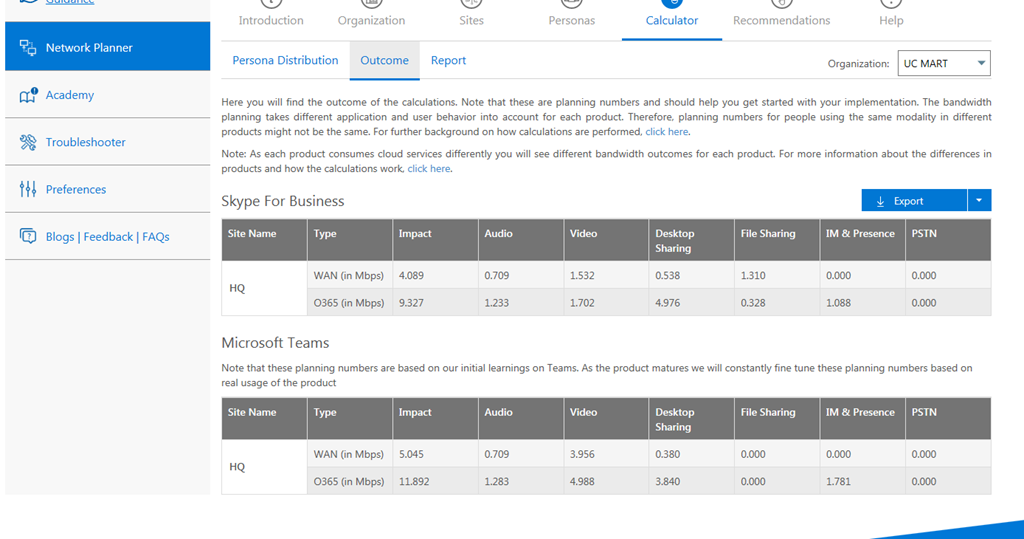Viewport: 1024px width, 539px height.
Task: Click first 'click here' link about calculations
Action: (x=666, y=132)
